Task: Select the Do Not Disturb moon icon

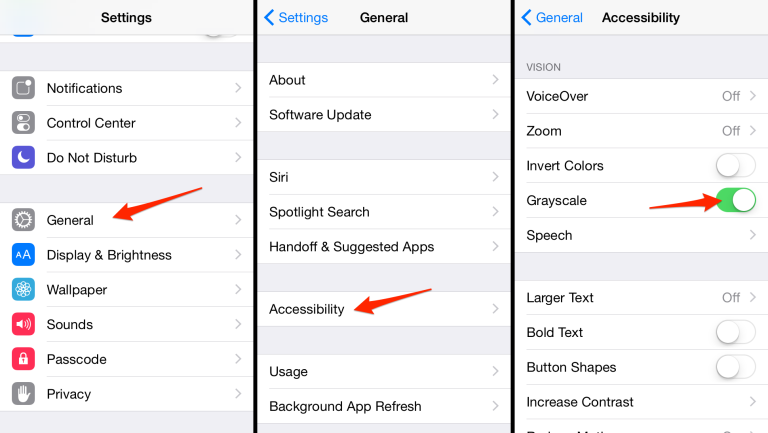Action: pos(23,158)
